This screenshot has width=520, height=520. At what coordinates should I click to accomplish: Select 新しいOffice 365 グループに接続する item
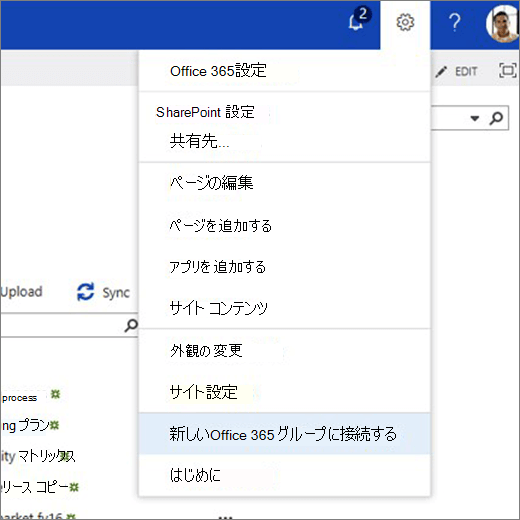[284, 434]
